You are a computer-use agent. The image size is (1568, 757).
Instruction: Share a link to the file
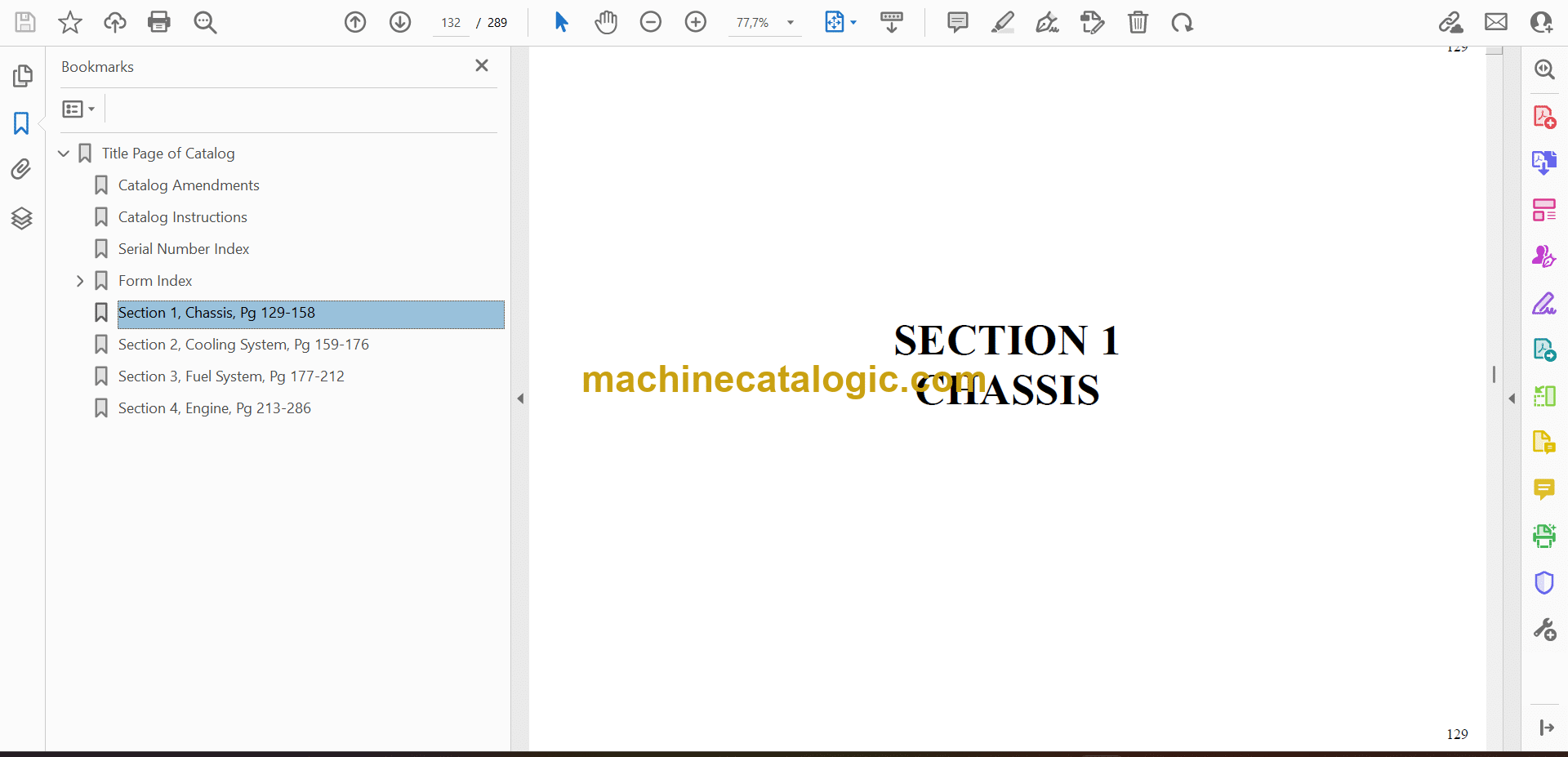1451,22
